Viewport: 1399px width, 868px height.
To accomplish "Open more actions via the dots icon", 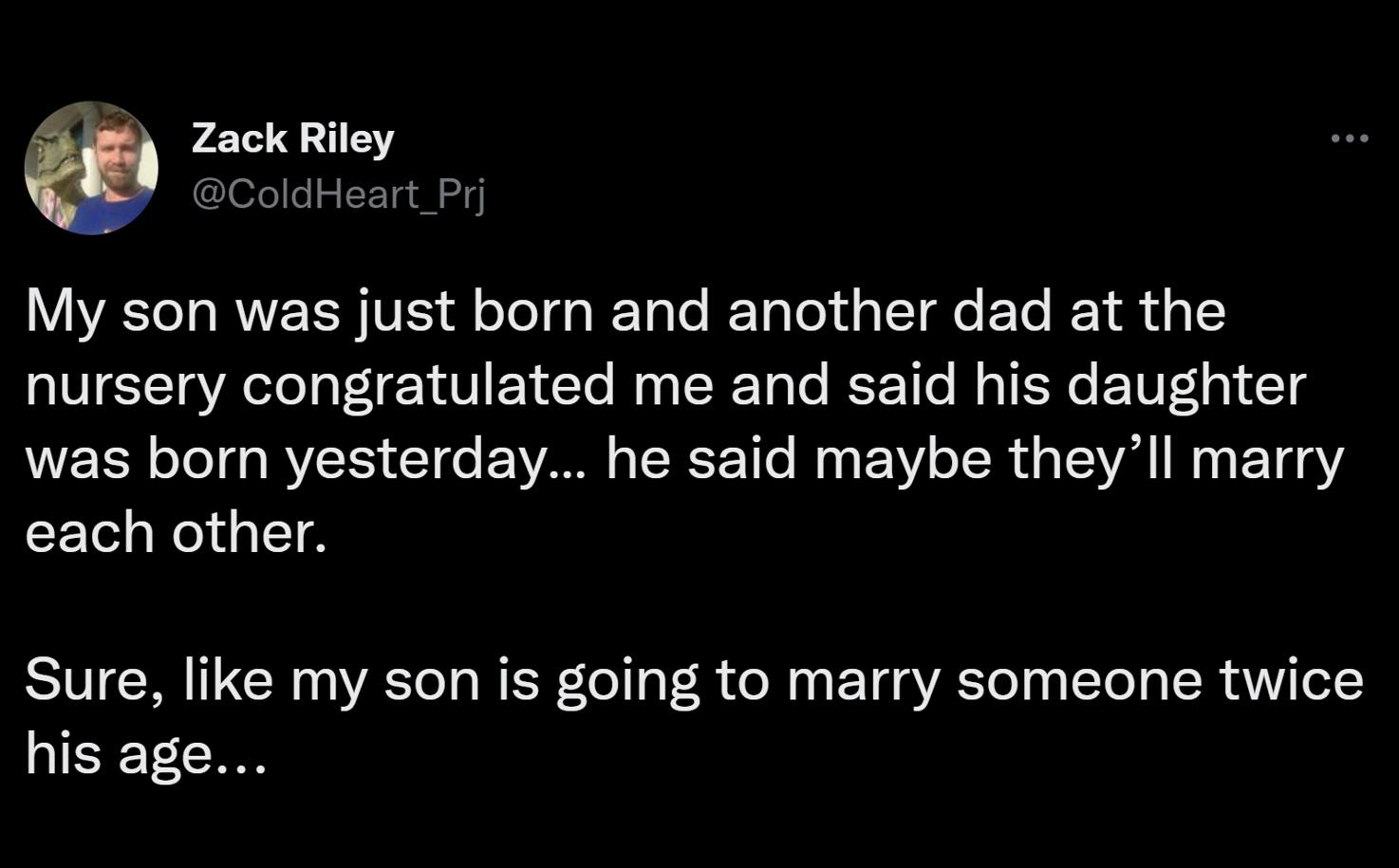I will 1352,138.
